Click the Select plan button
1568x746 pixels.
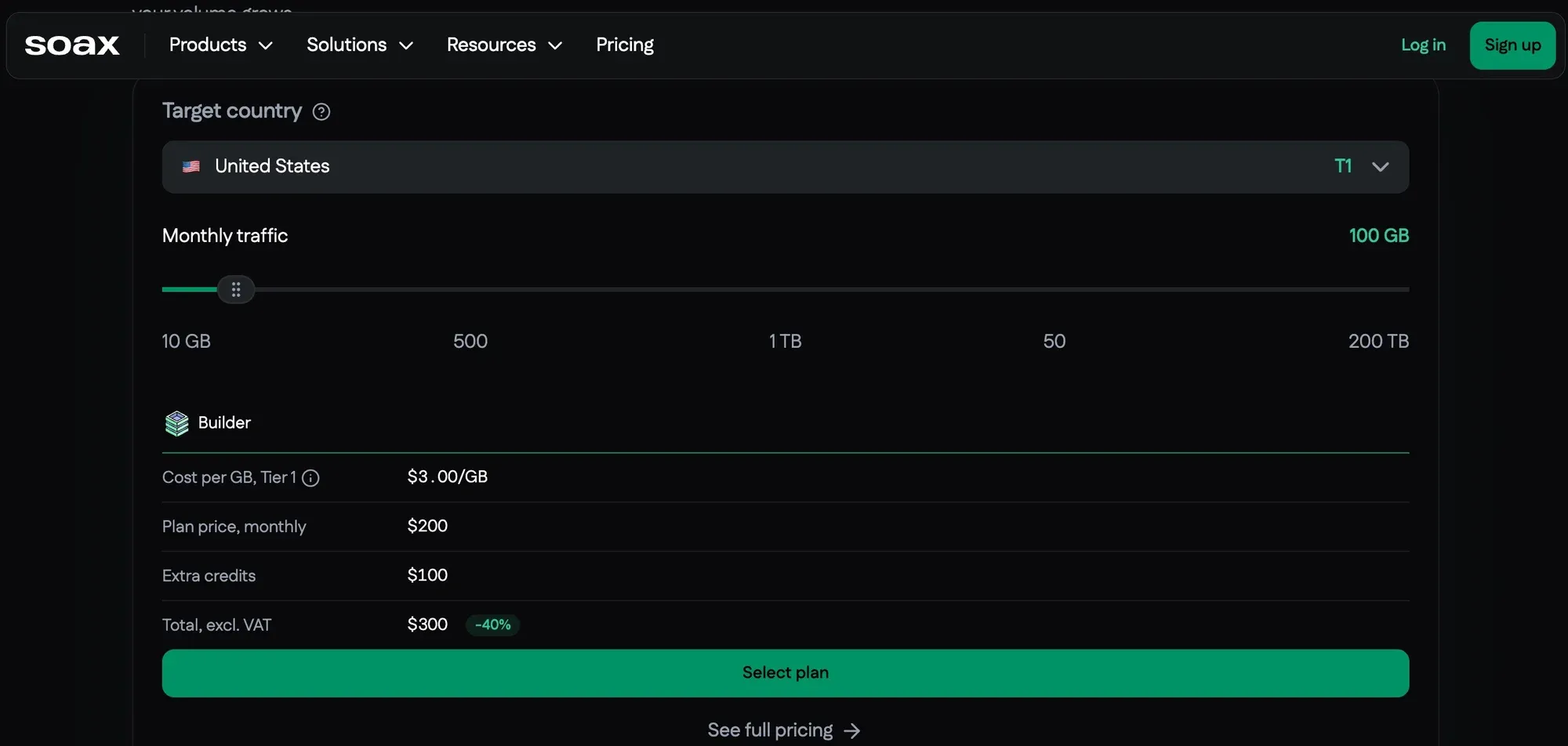pyautogui.click(x=786, y=673)
